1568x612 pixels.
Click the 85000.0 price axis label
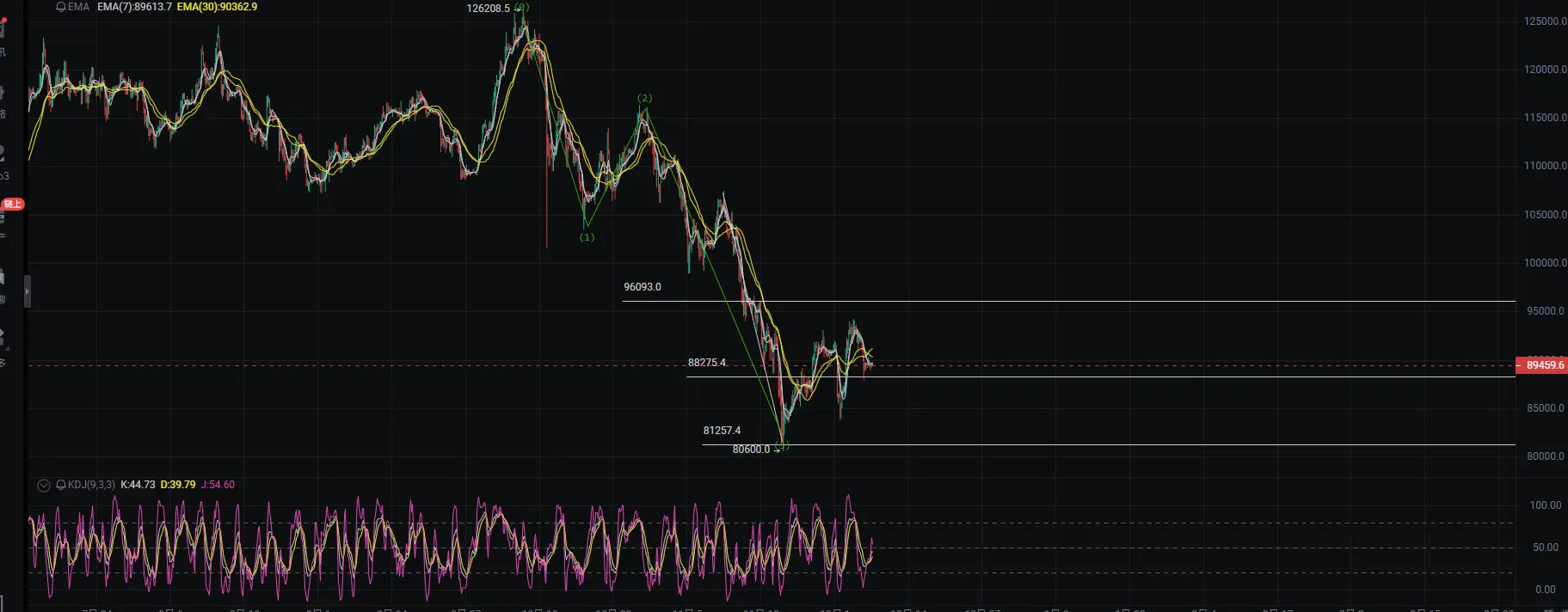1546,408
